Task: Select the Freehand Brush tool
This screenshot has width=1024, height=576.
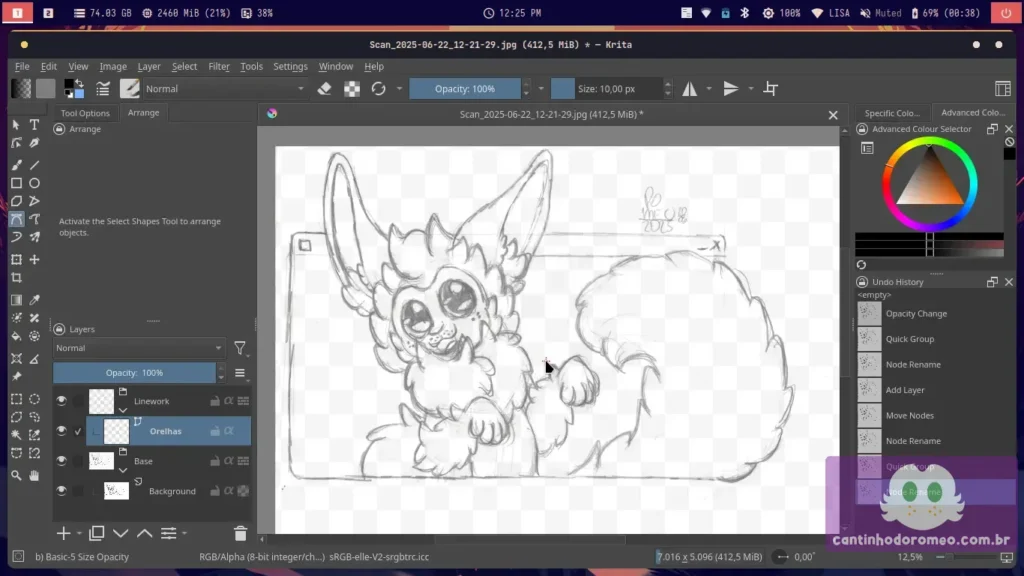Action: coord(16,165)
